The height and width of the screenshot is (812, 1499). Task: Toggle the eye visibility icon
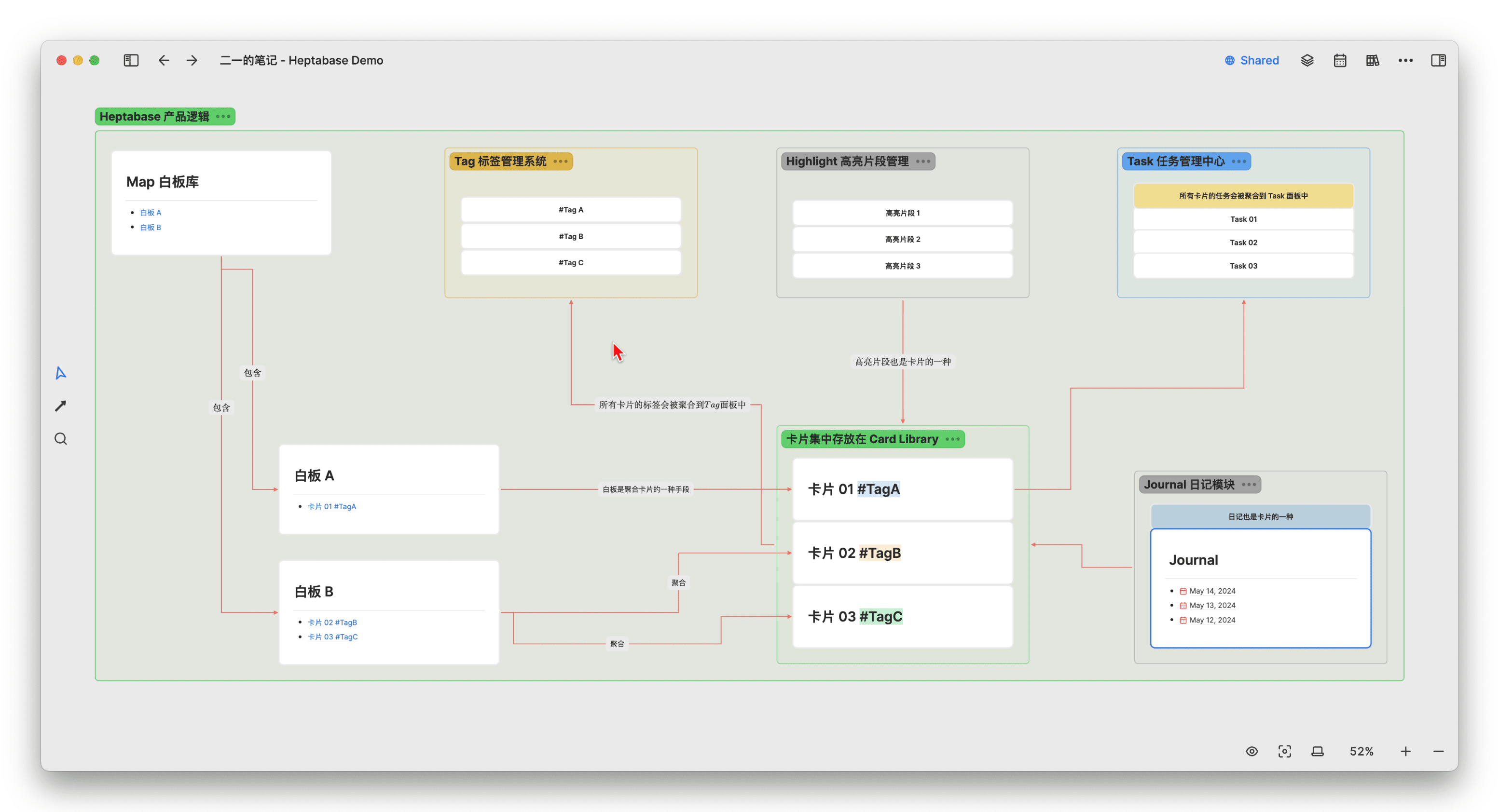click(1252, 752)
